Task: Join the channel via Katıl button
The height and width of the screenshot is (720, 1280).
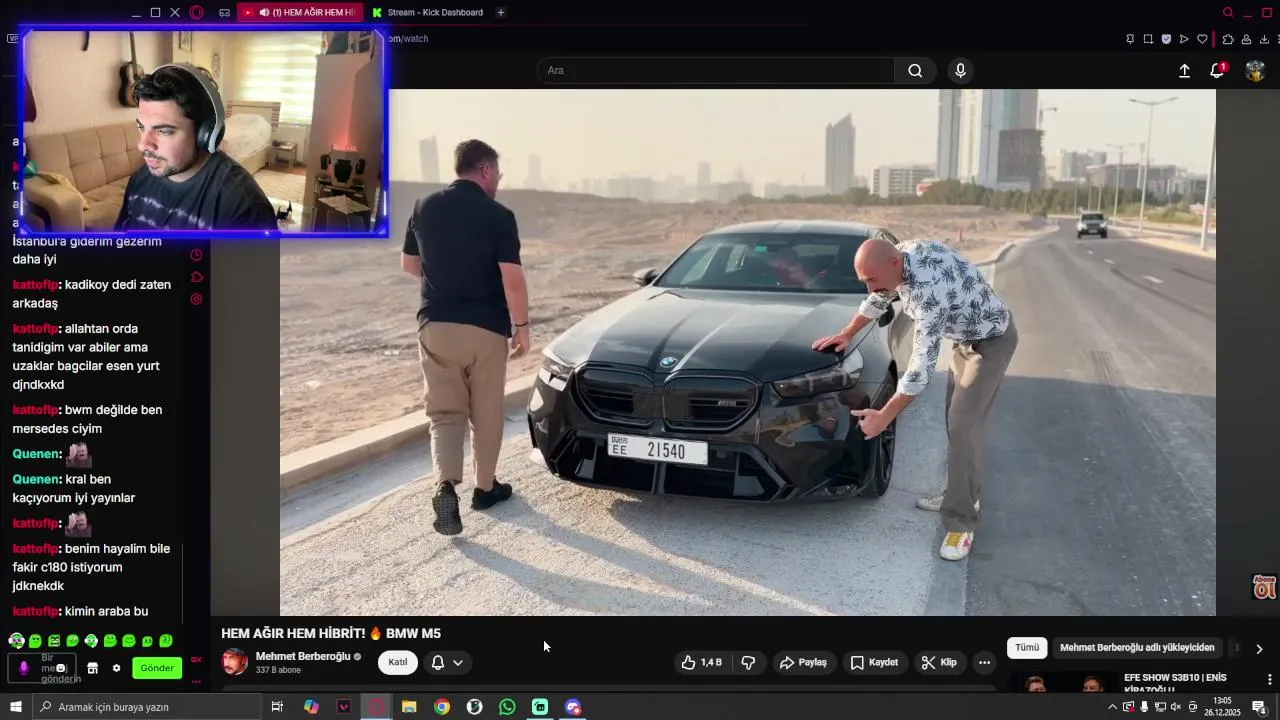Action: (398, 662)
